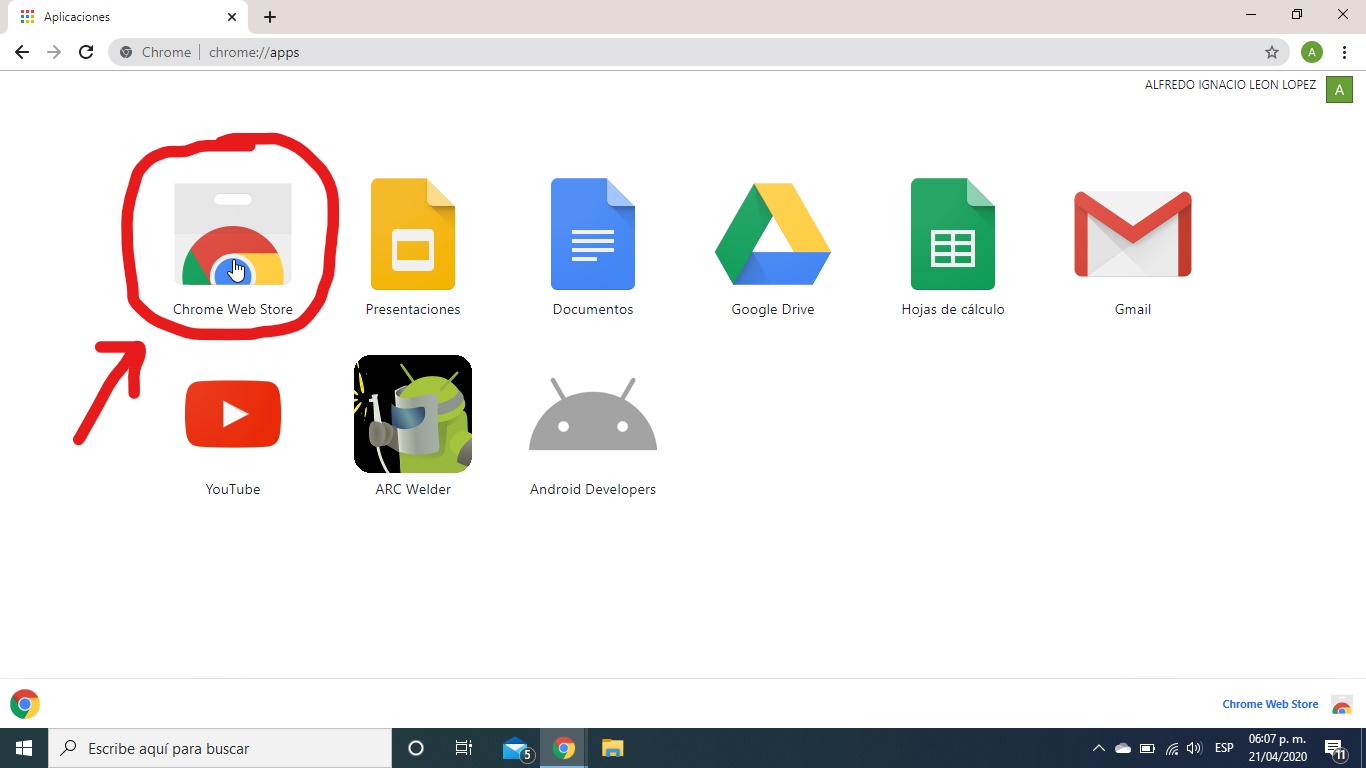Restore down the Chrome window
This screenshot has height=768, width=1366.
tap(1297, 15)
